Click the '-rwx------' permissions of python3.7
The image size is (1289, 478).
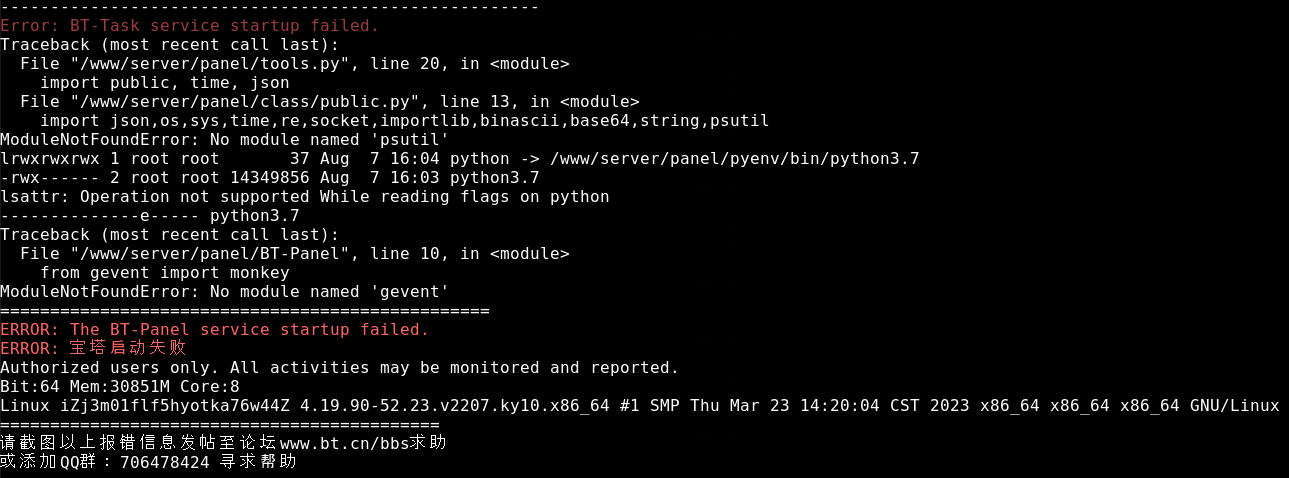point(50,178)
